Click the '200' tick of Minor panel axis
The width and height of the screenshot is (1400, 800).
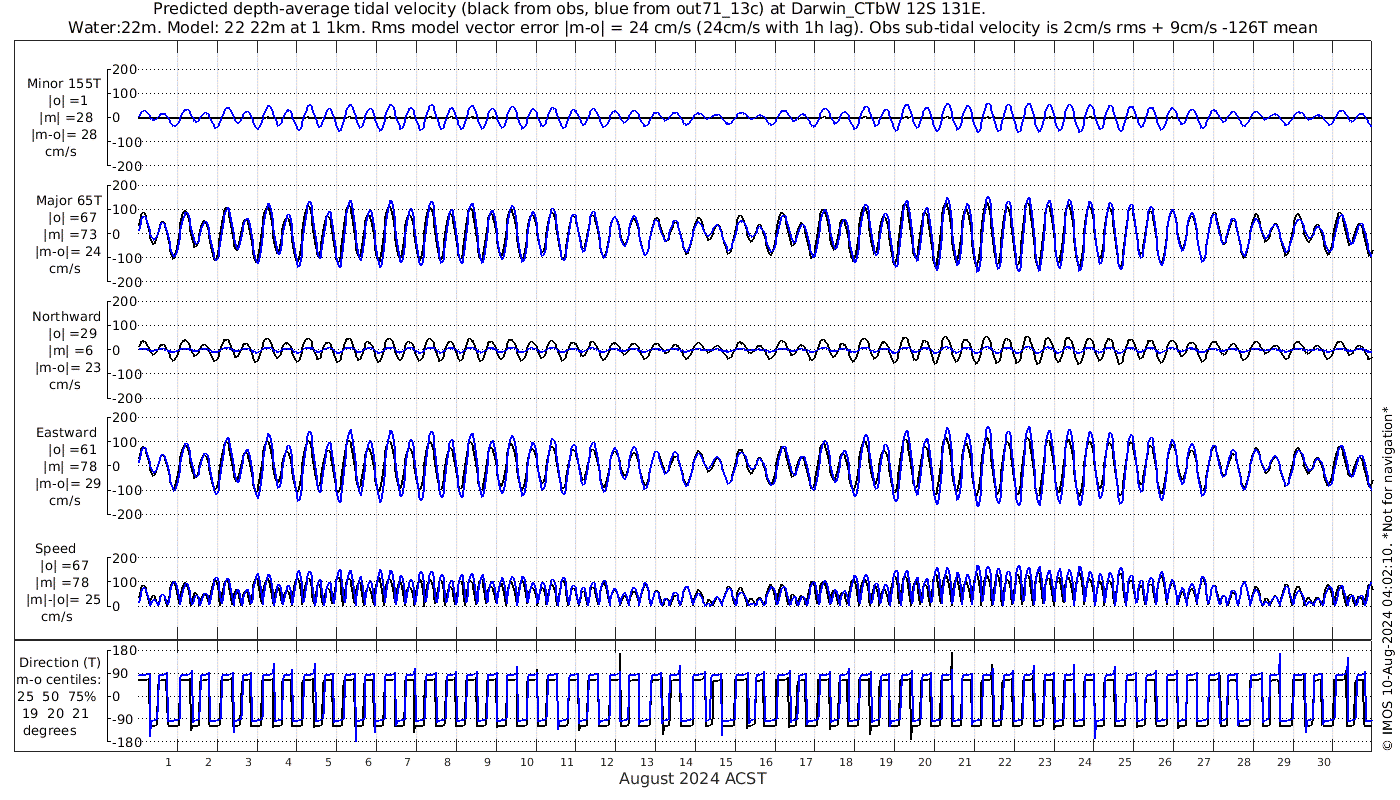coord(124,69)
